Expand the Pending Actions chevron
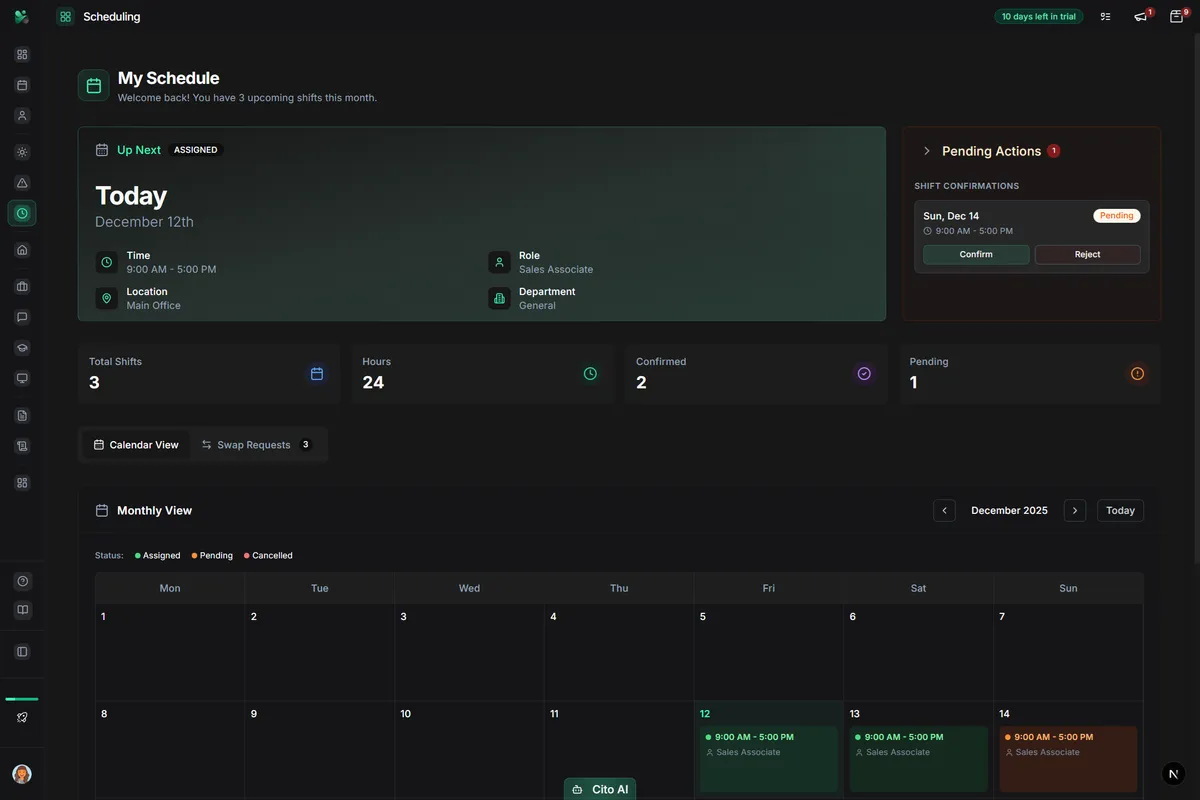The width and height of the screenshot is (1200, 800). click(927, 151)
